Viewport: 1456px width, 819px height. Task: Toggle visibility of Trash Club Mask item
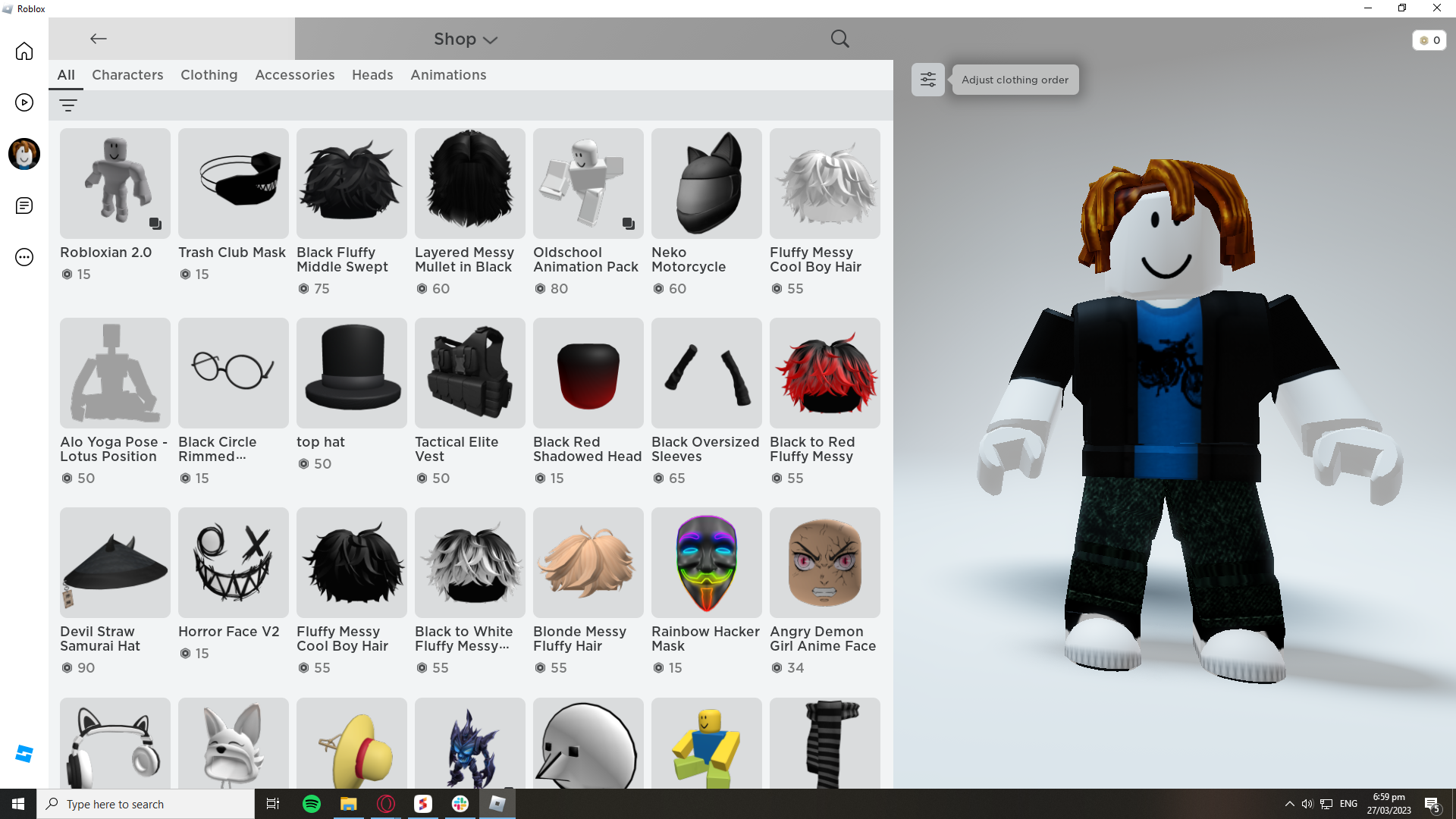tap(233, 183)
